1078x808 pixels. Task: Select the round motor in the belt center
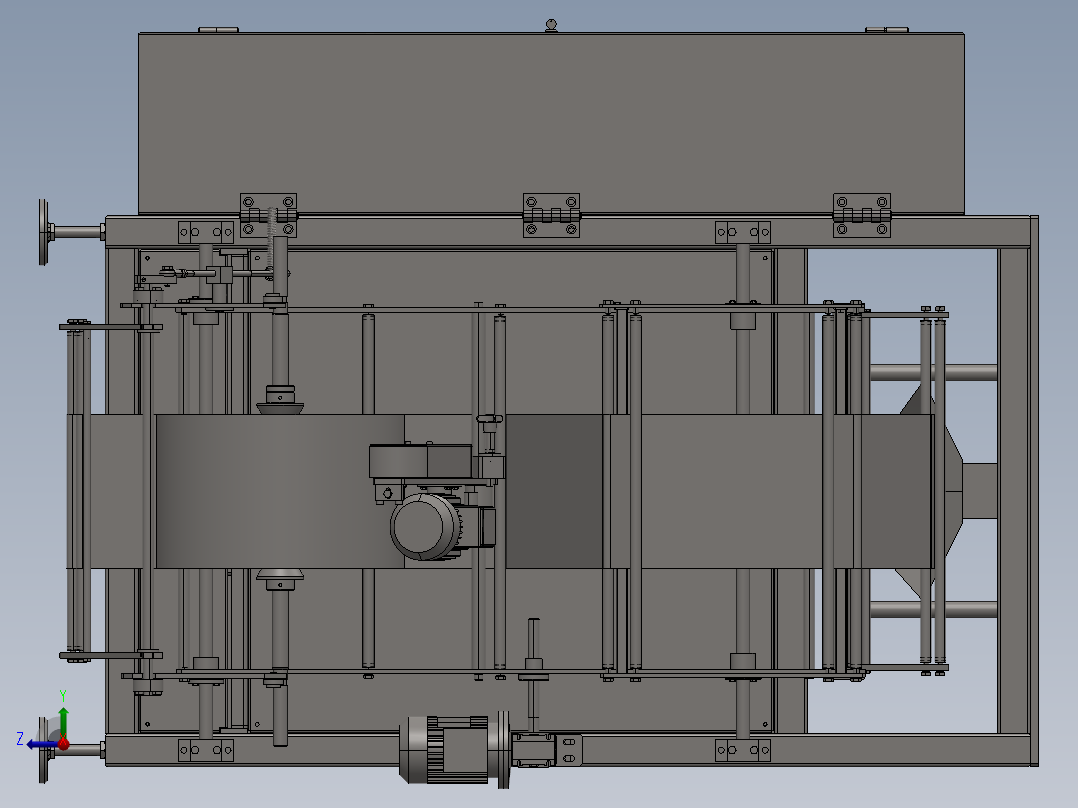pos(427,527)
